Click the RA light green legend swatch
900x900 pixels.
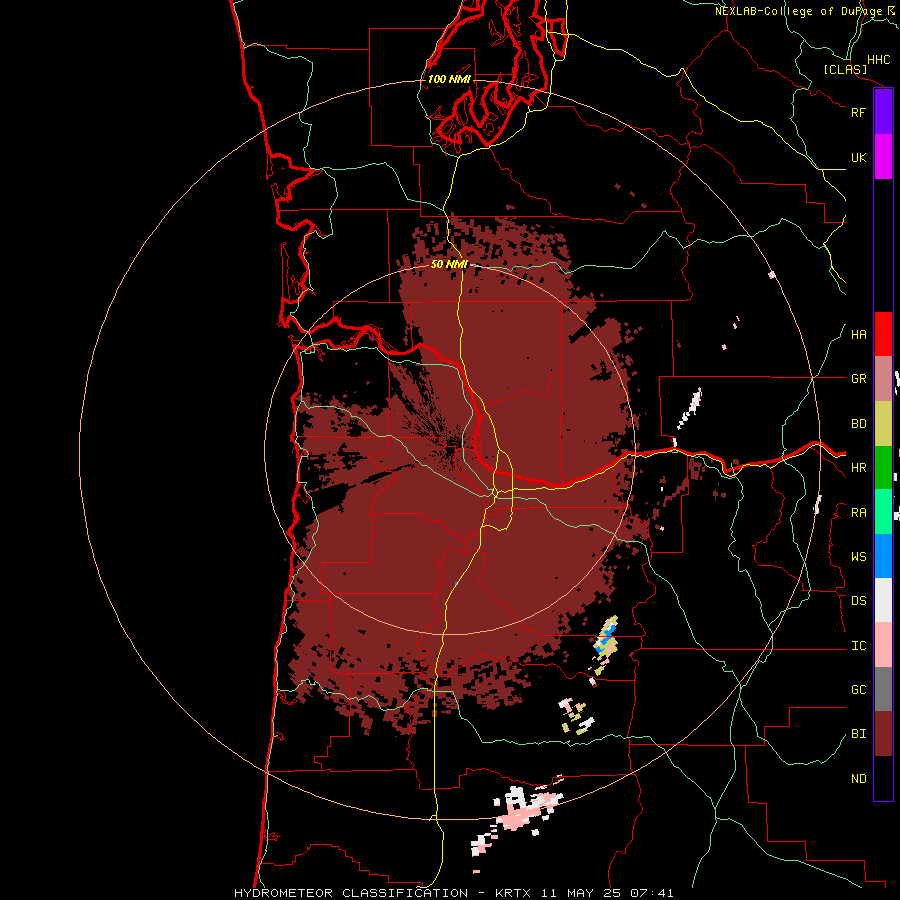coord(883,512)
